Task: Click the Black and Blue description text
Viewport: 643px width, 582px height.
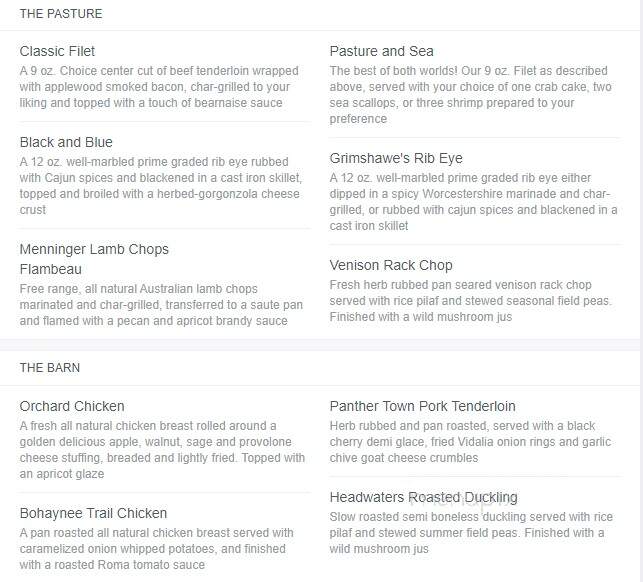Action: (x=161, y=186)
